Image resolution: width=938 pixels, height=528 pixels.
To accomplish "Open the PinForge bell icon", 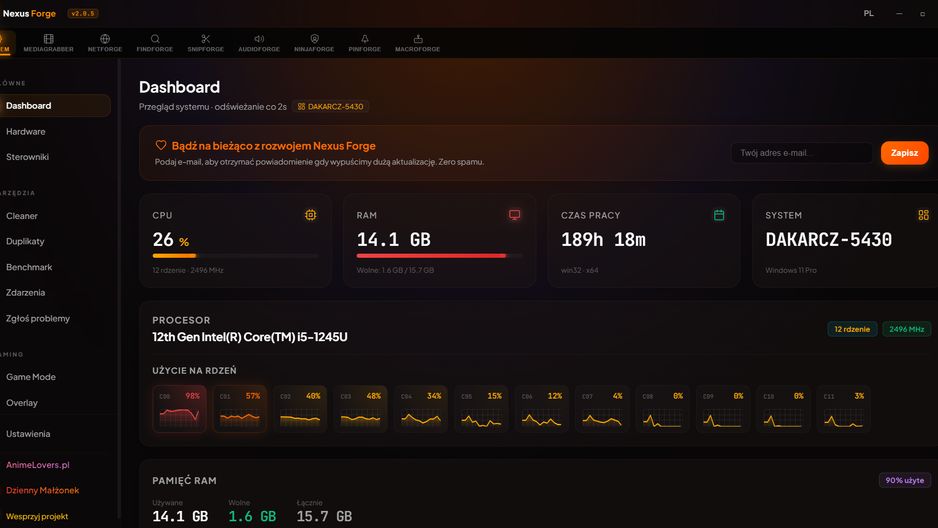I will coord(365,39).
